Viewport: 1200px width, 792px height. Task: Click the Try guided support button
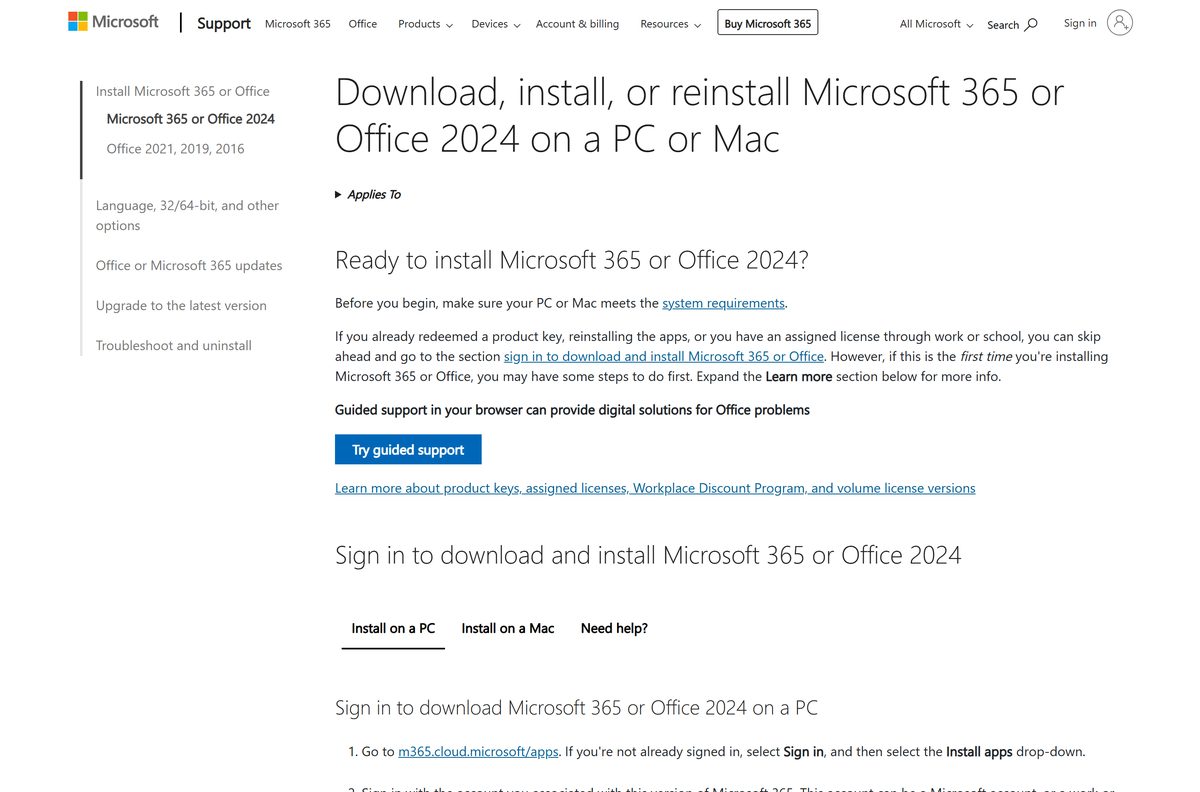click(408, 450)
